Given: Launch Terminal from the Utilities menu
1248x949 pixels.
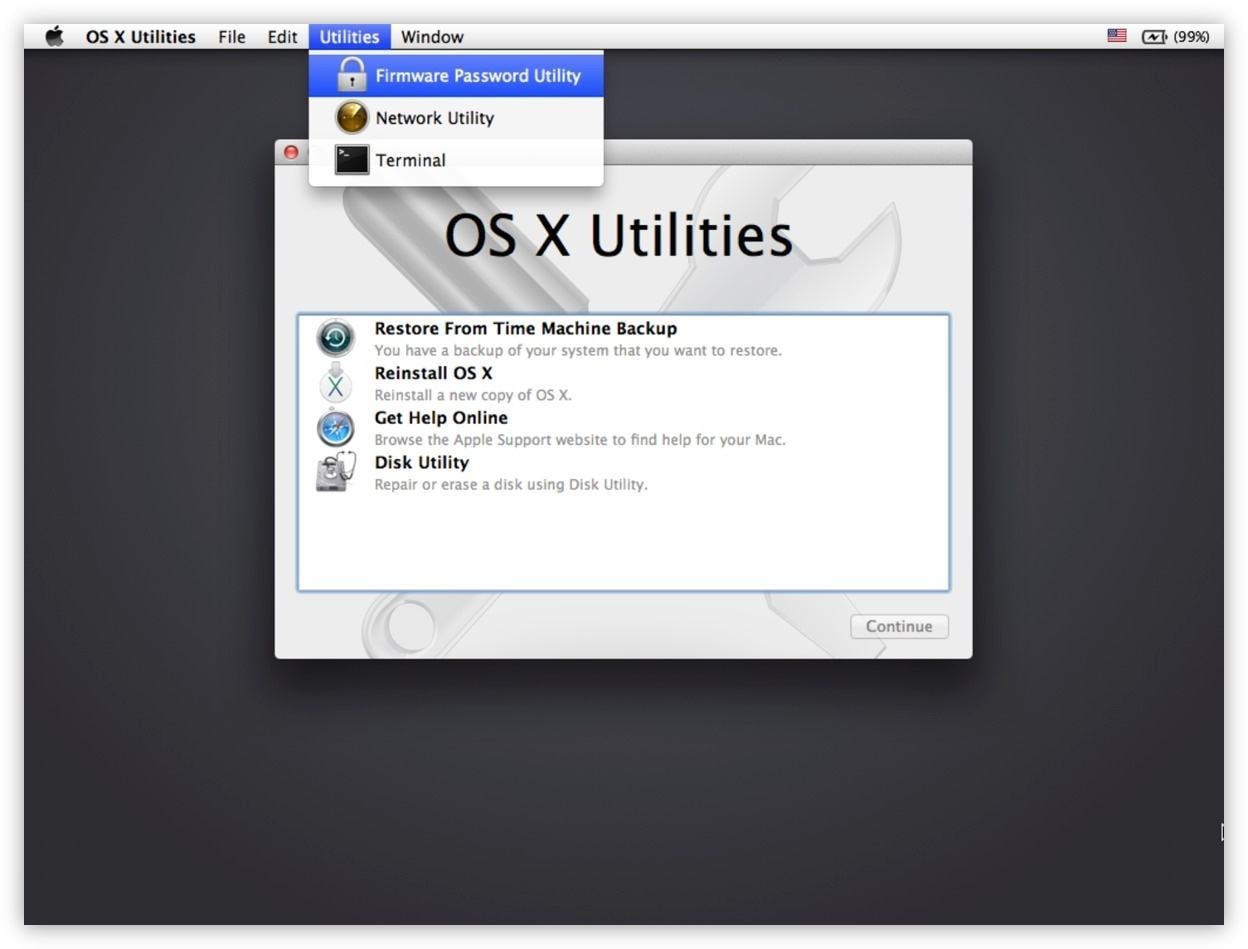Looking at the screenshot, I should pos(456,160).
